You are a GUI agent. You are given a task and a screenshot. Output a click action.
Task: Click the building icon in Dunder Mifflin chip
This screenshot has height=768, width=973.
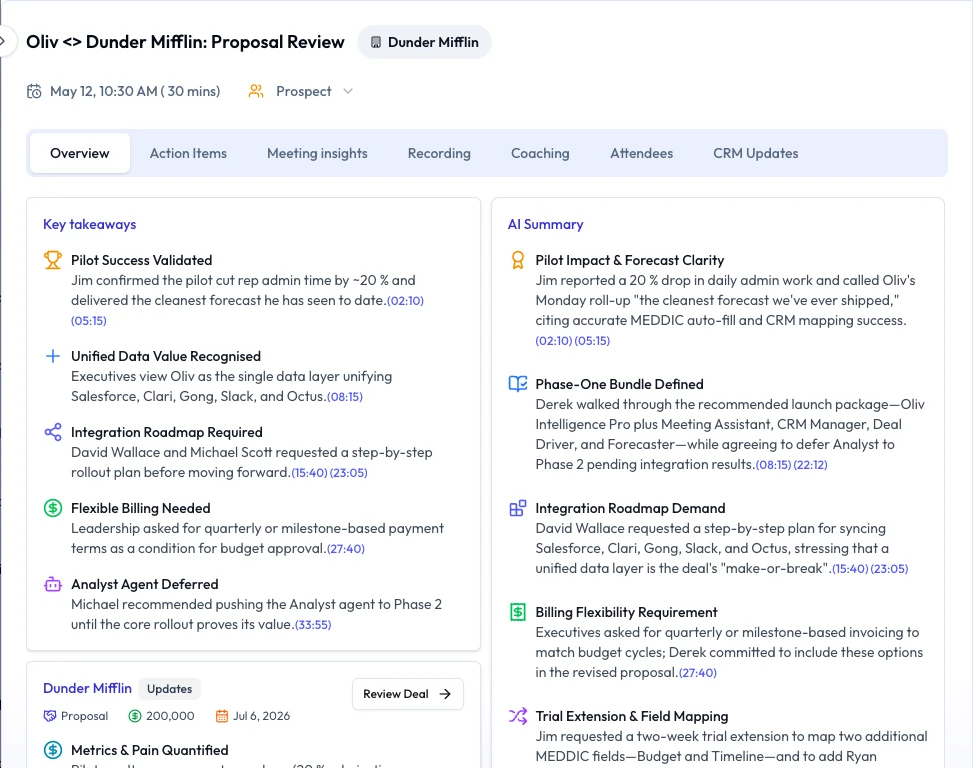pyautogui.click(x=375, y=42)
